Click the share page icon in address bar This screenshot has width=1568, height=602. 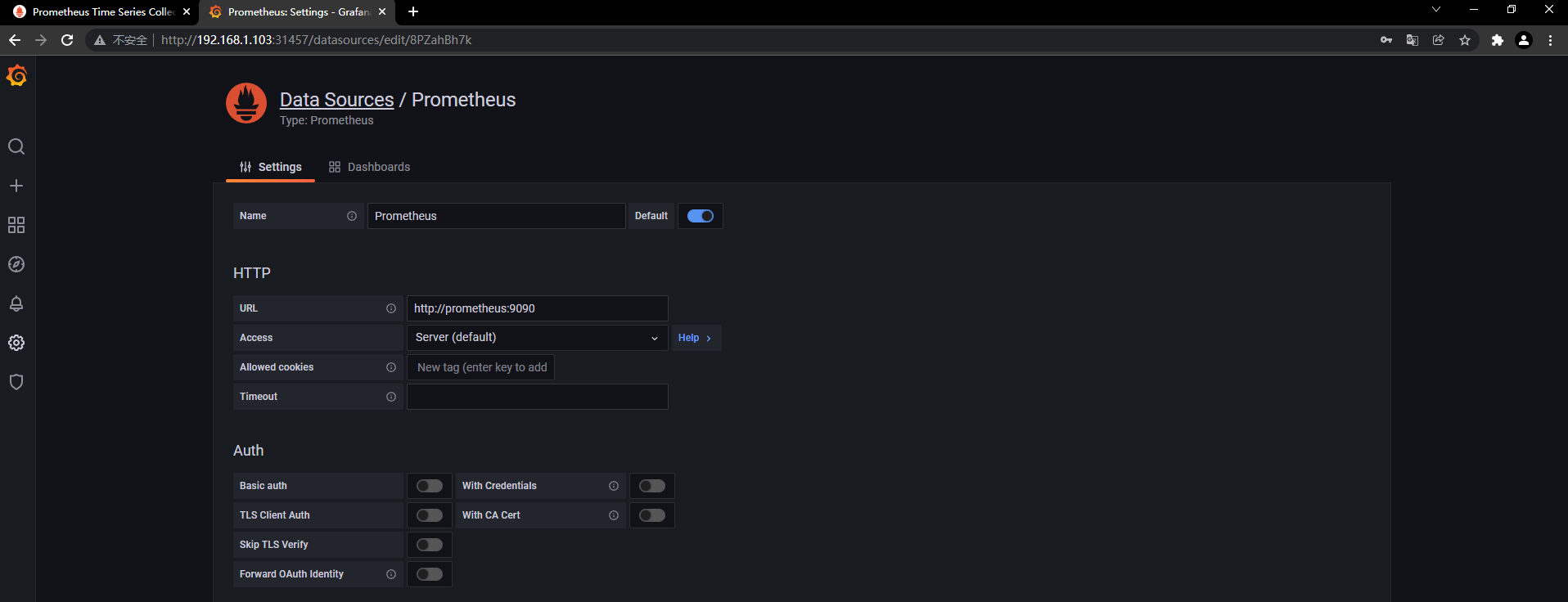[1439, 40]
